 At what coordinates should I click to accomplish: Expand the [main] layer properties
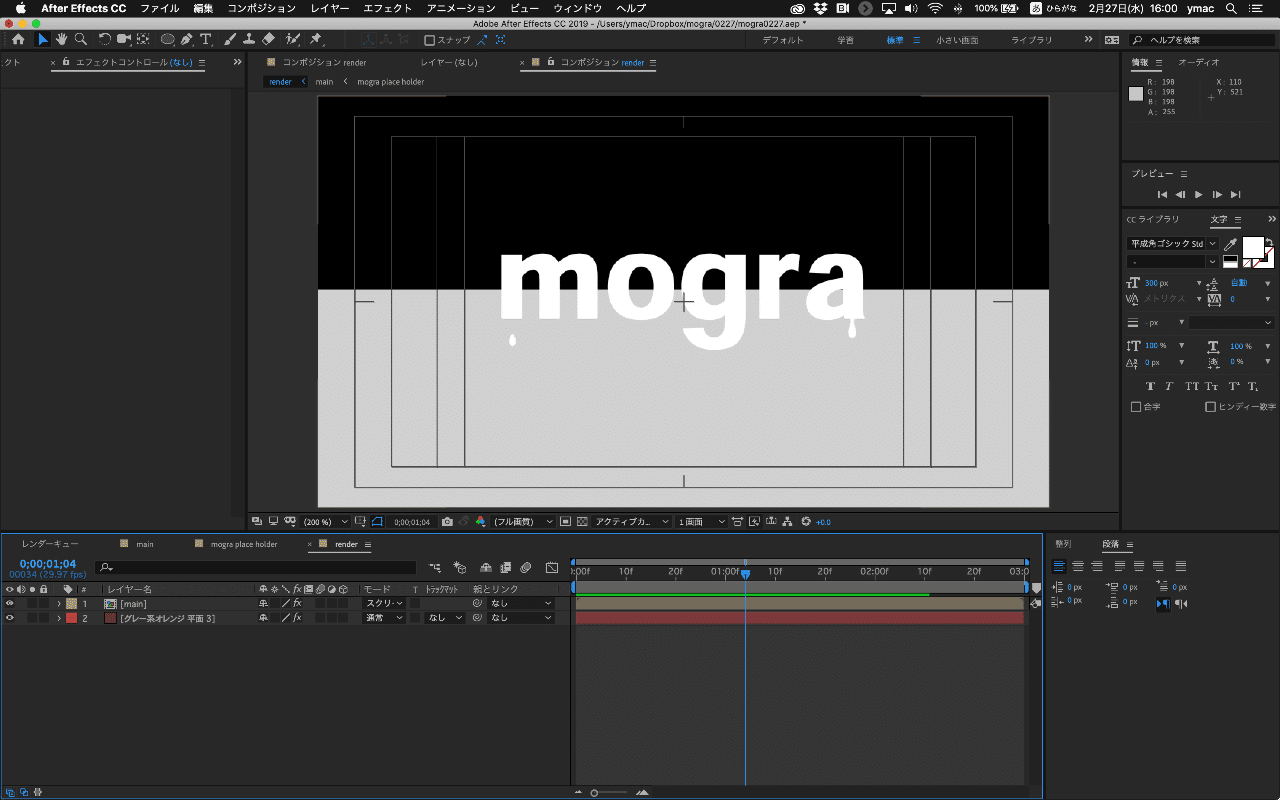tap(59, 604)
